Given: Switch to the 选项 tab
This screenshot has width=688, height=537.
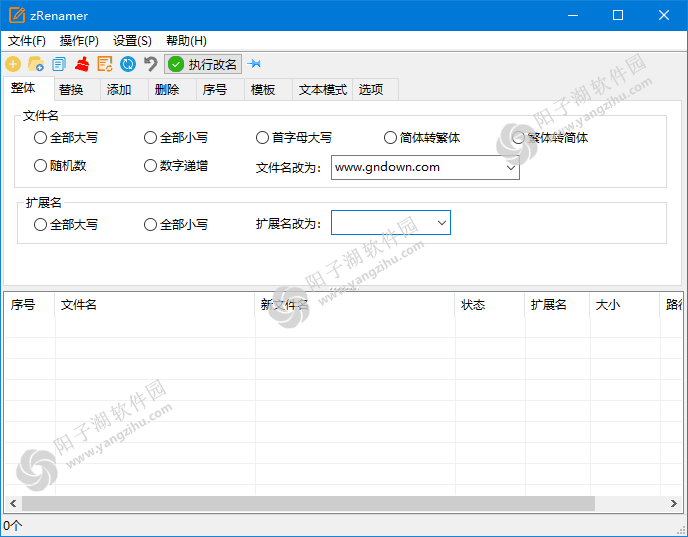Looking at the screenshot, I should [x=376, y=90].
